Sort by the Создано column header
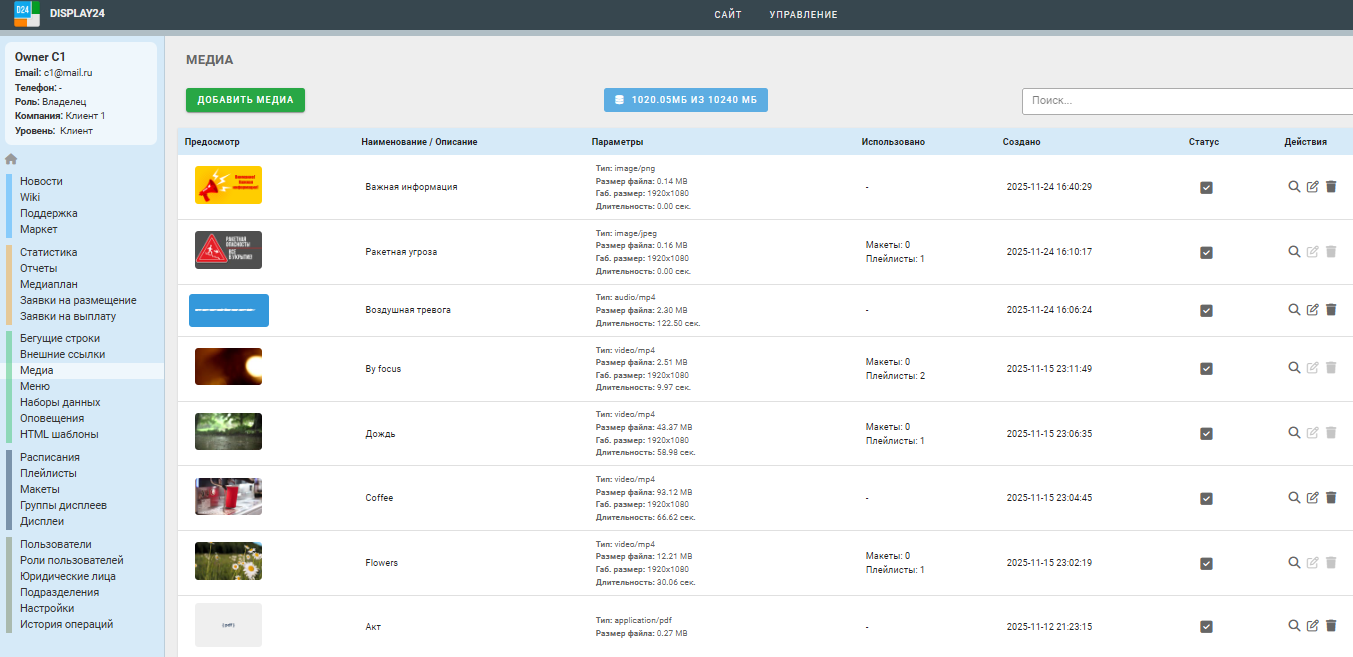1353x657 pixels. coord(1021,142)
